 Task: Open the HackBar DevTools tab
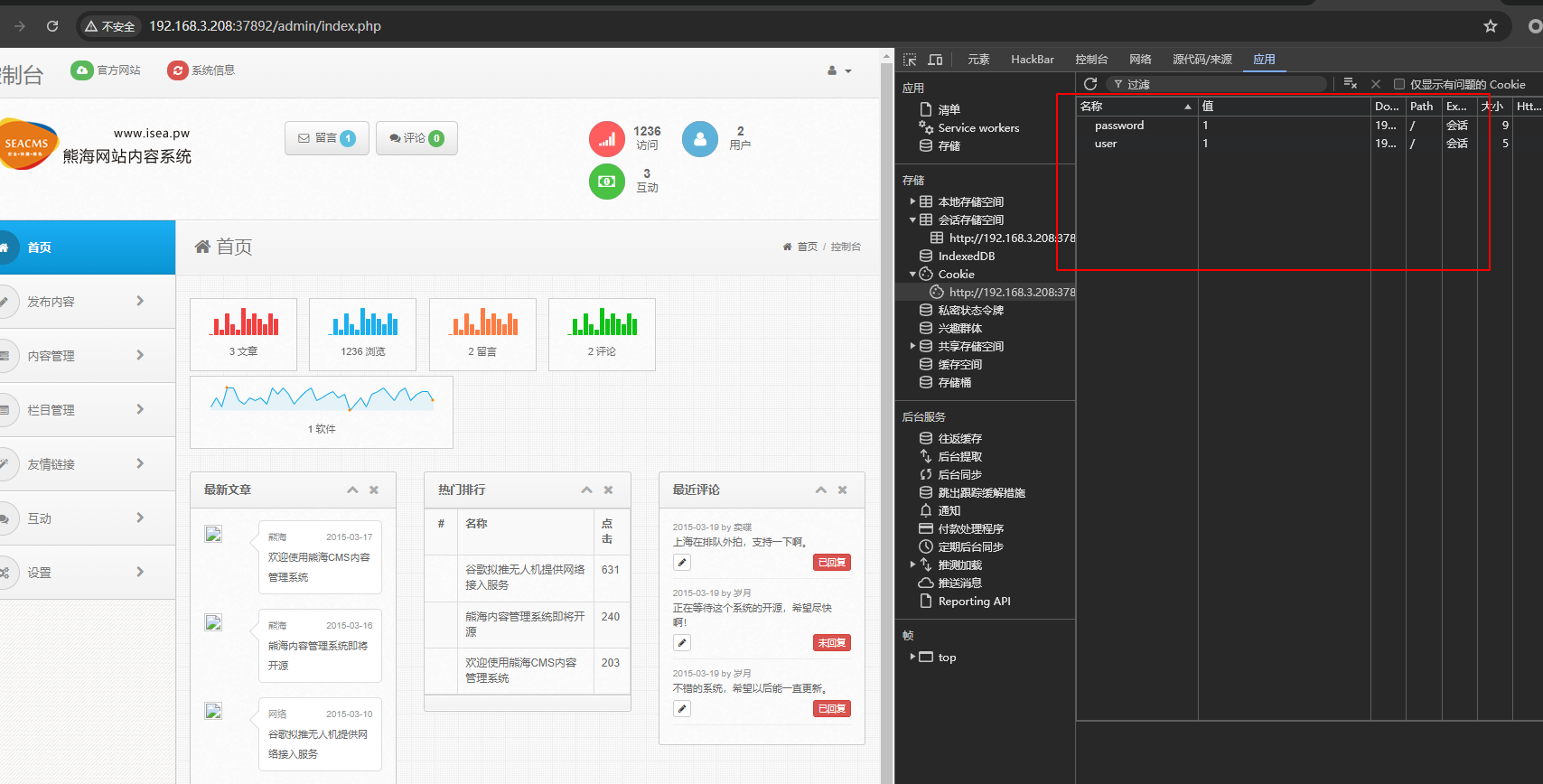pyautogui.click(x=1032, y=60)
